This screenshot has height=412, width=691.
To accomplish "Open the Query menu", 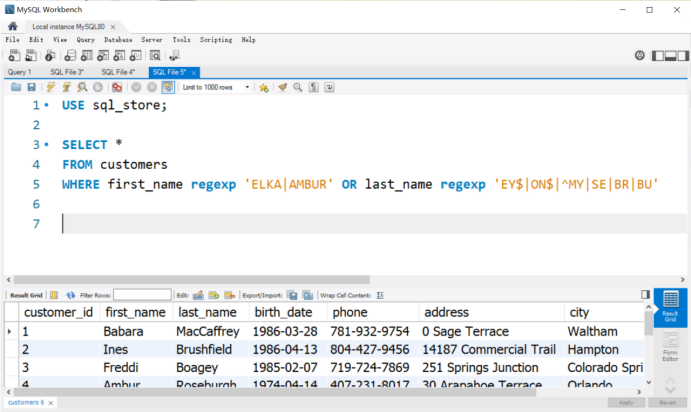I will [85, 40].
